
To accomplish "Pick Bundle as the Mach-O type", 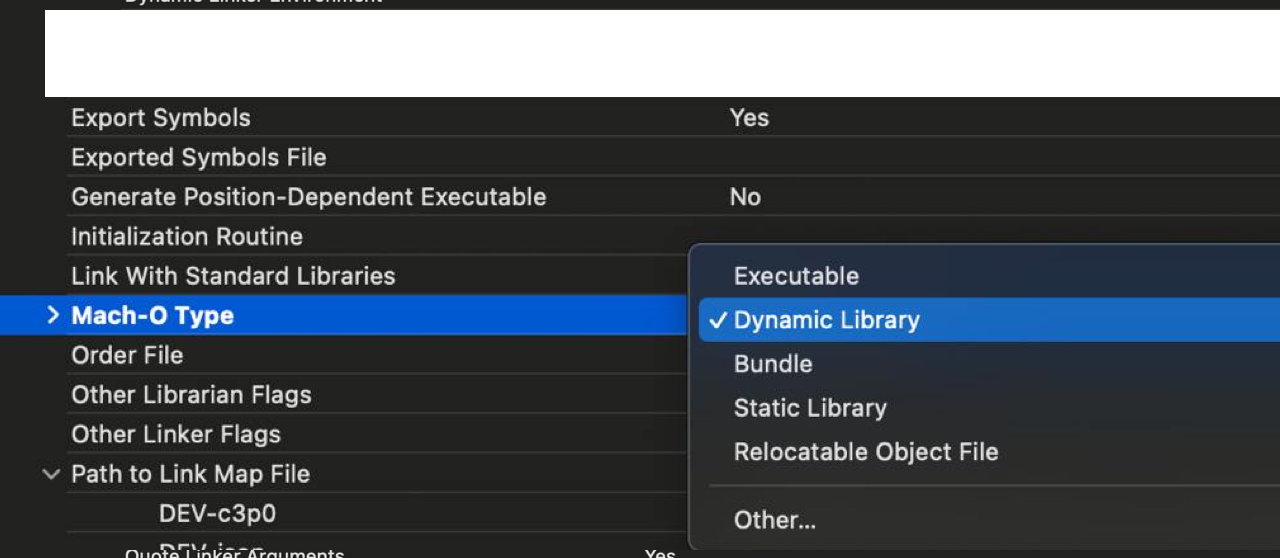I will pyautogui.click(x=773, y=364).
